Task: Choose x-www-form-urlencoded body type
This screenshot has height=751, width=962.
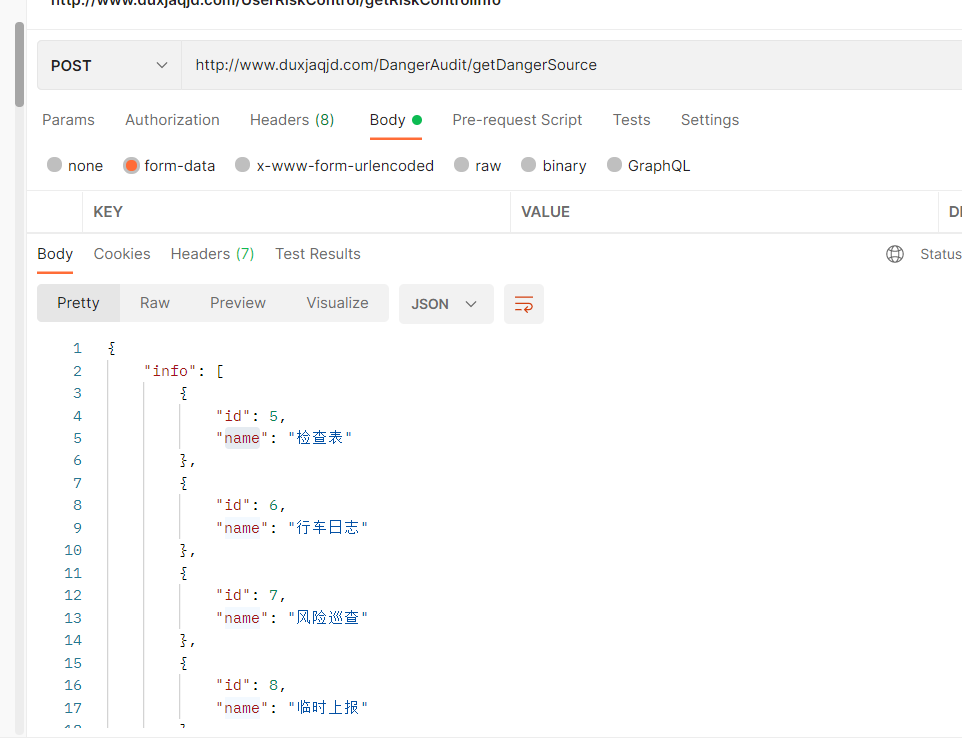Action: (x=242, y=165)
